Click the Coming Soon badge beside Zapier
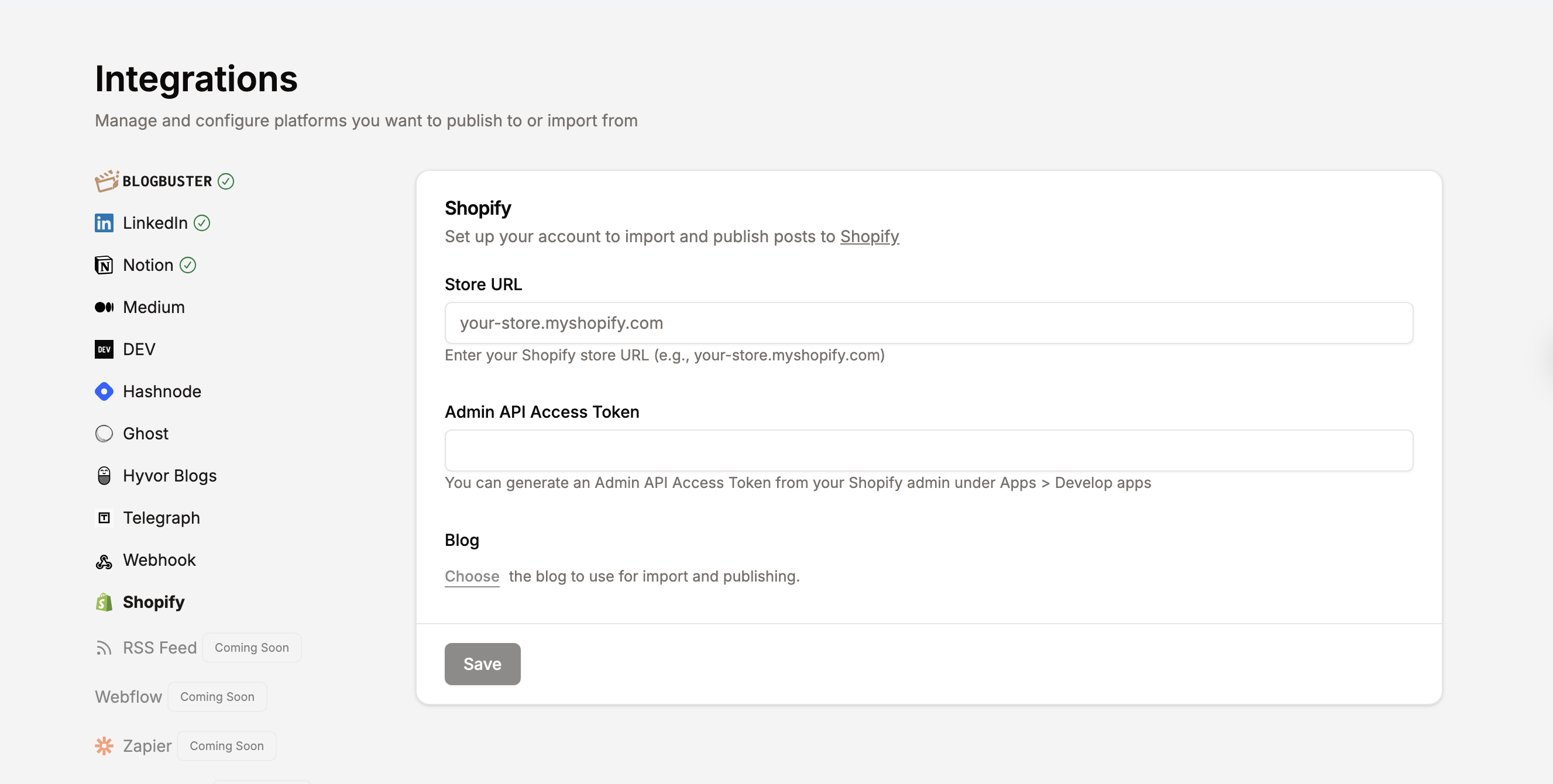1553x784 pixels. (226, 746)
